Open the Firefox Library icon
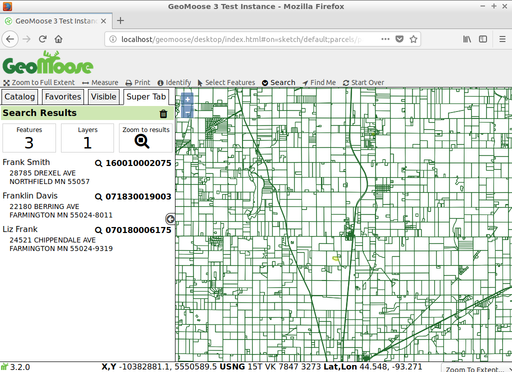The image size is (512, 372). [x=467, y=39]
